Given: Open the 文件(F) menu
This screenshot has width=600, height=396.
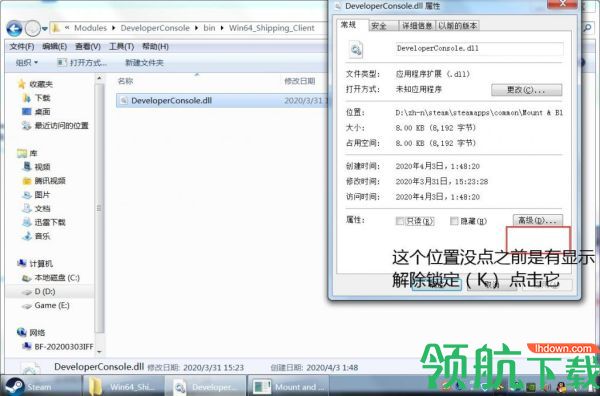Looking at the screenshot, I should coord(22,47).
